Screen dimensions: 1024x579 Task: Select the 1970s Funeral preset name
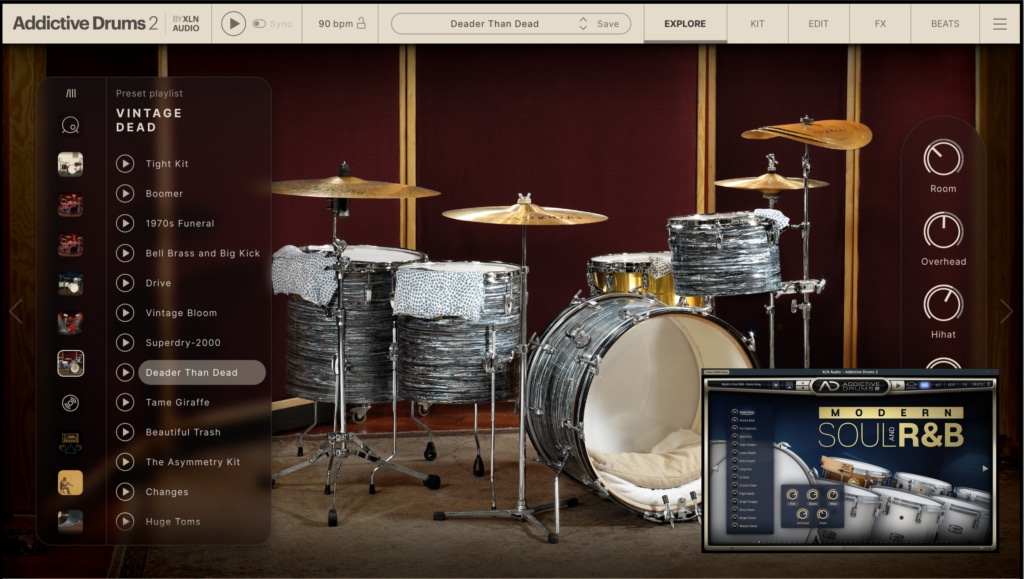[180, 223]
